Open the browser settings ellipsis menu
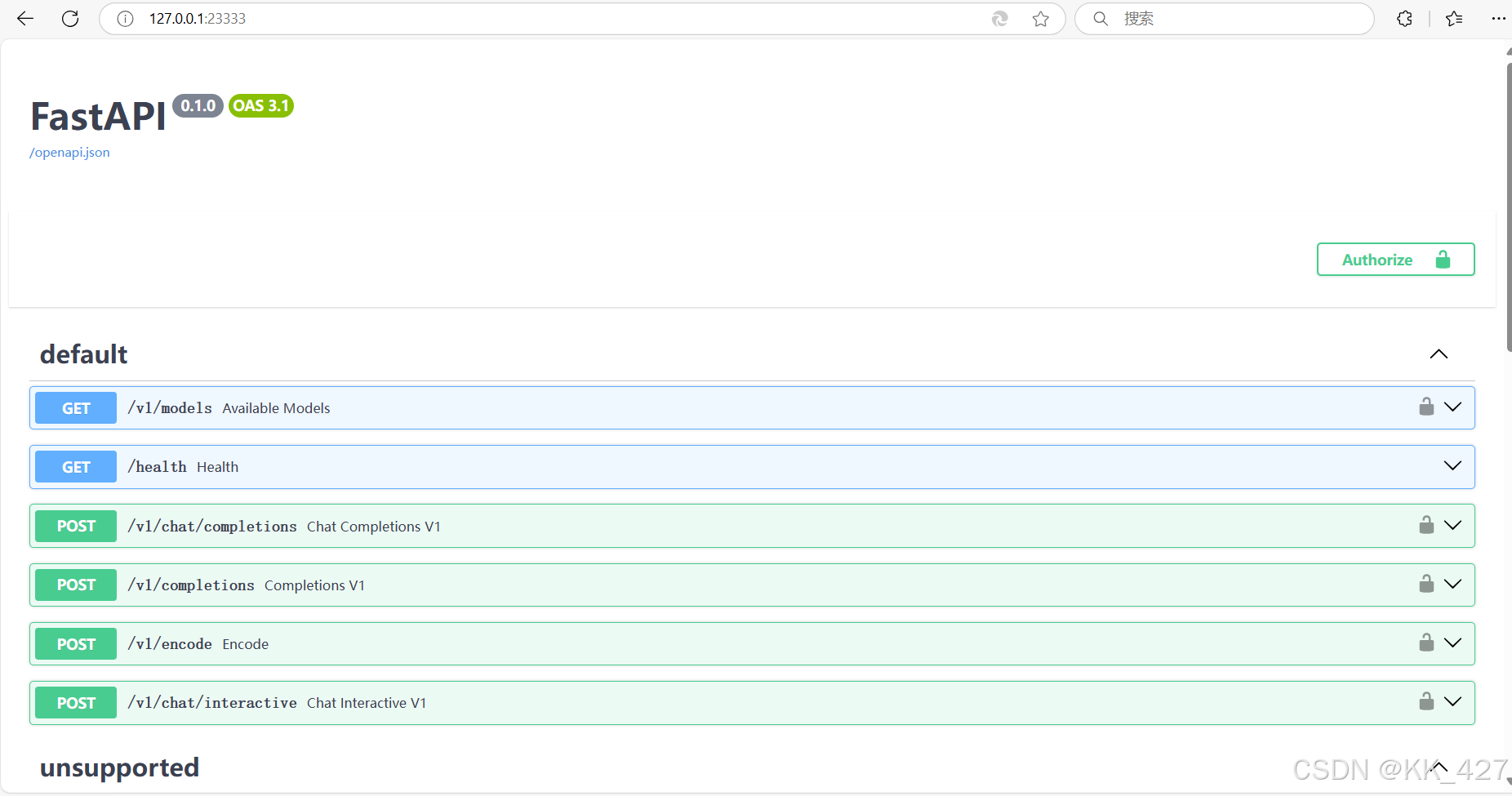This screenshot has width=1512, height=796. point(1498,19)
